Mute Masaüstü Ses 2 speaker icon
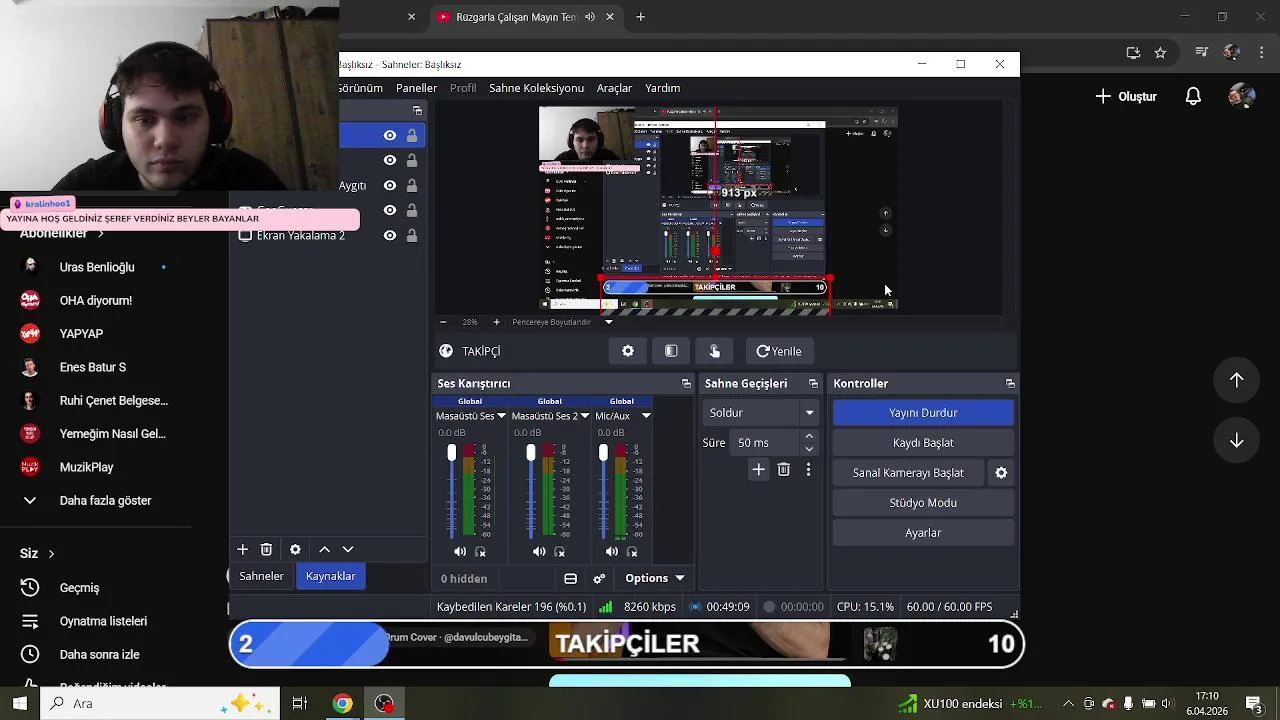The height and width of the screenshot is (720, 1280). pyautogui.click(x=539, y=552)
